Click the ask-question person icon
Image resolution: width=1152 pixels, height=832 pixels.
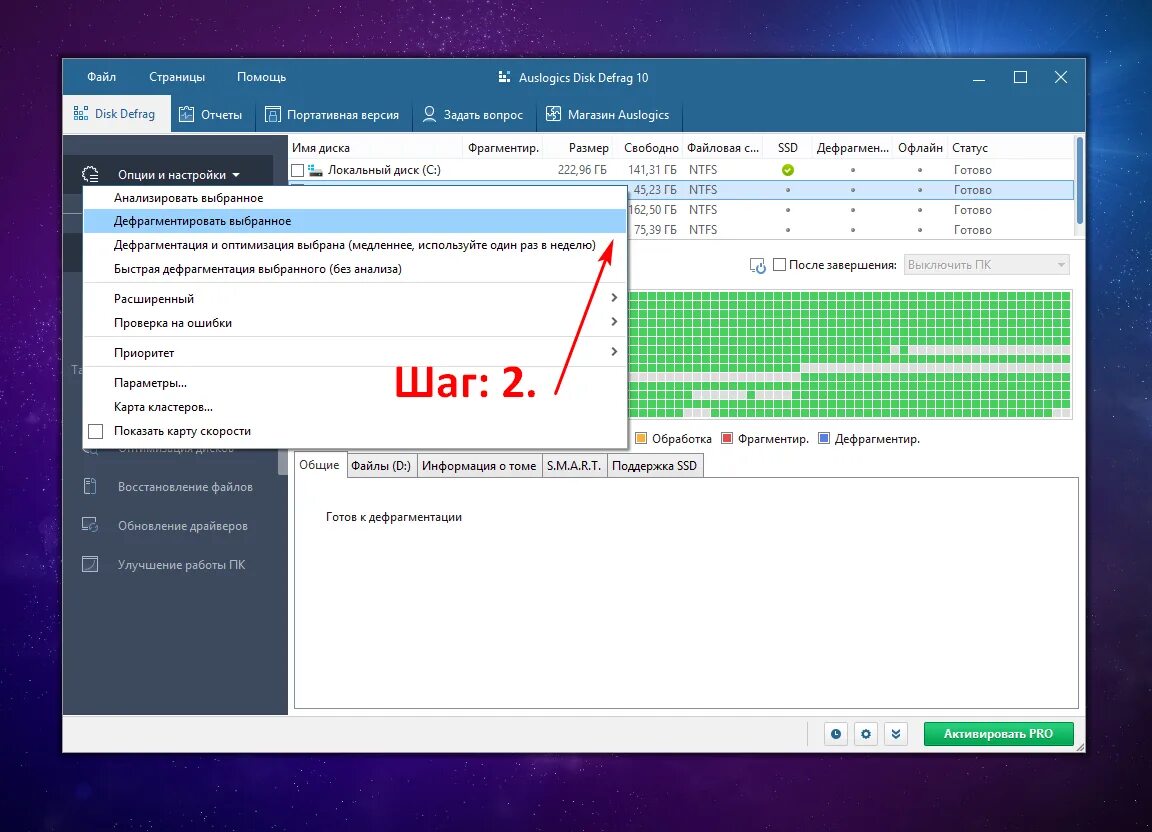tap(429, 114)
